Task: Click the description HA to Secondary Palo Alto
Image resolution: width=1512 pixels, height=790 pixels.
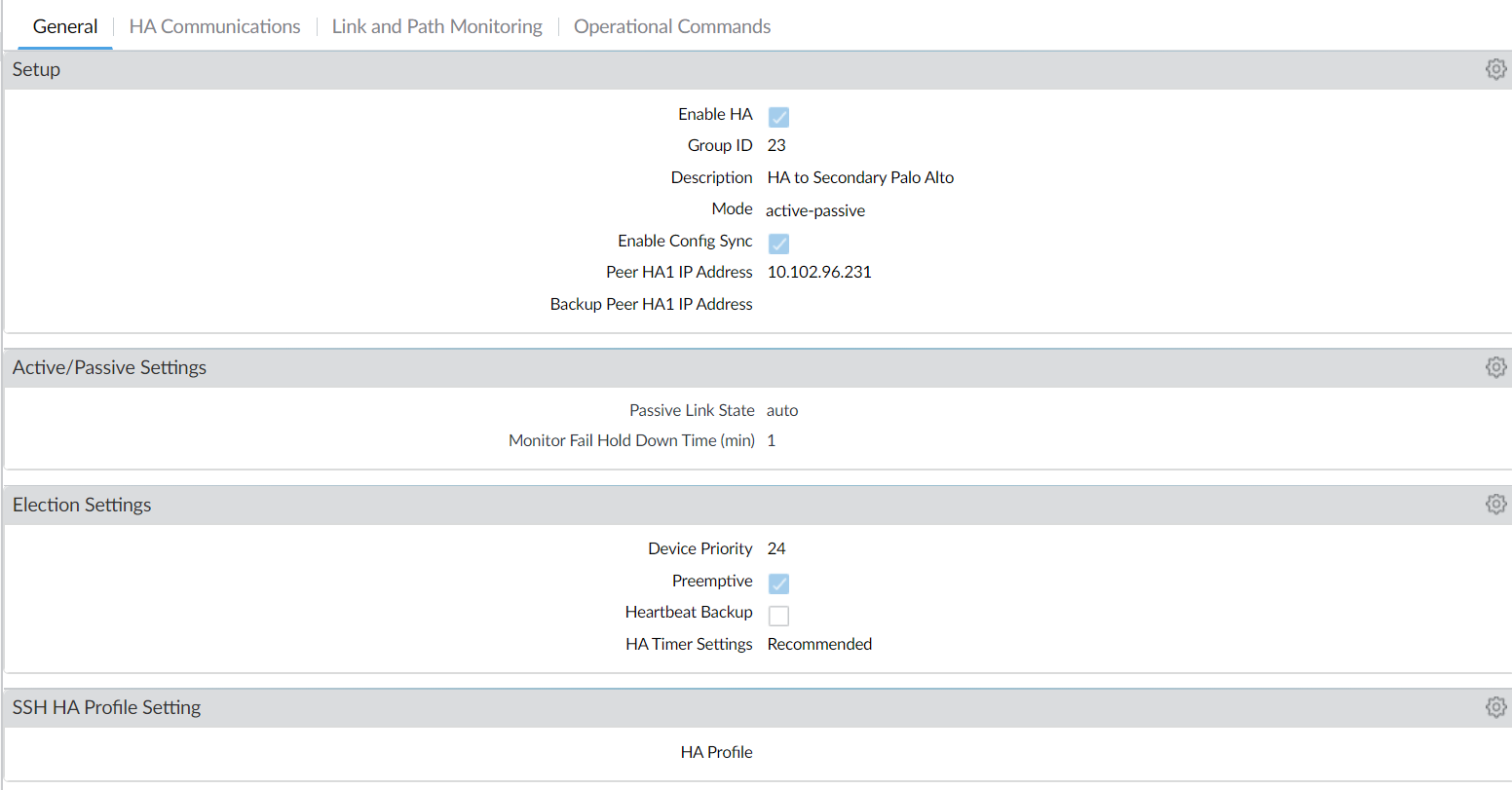Action: click(x=860, y=177)
